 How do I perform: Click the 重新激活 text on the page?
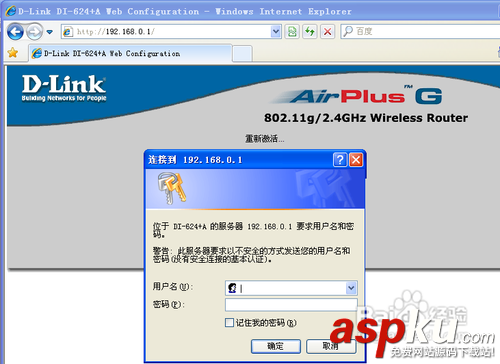265,139
